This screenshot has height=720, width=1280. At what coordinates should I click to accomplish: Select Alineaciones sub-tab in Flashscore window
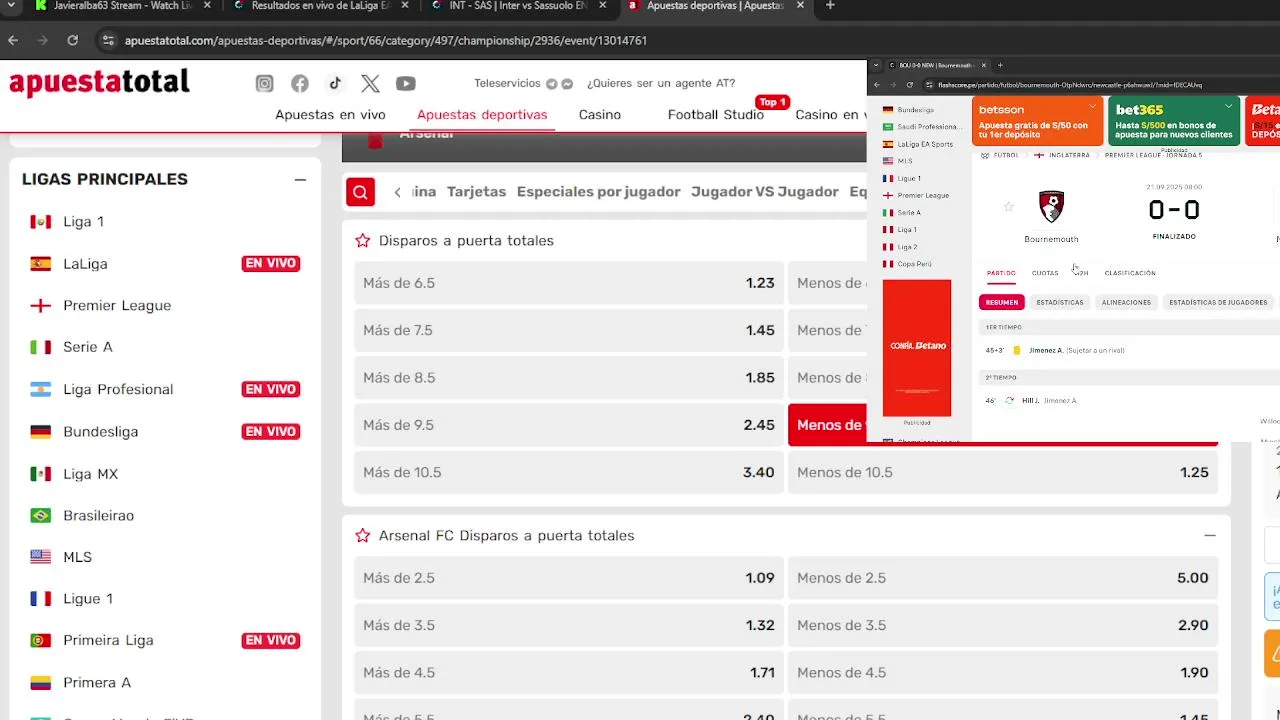(x=1126, y=302)
